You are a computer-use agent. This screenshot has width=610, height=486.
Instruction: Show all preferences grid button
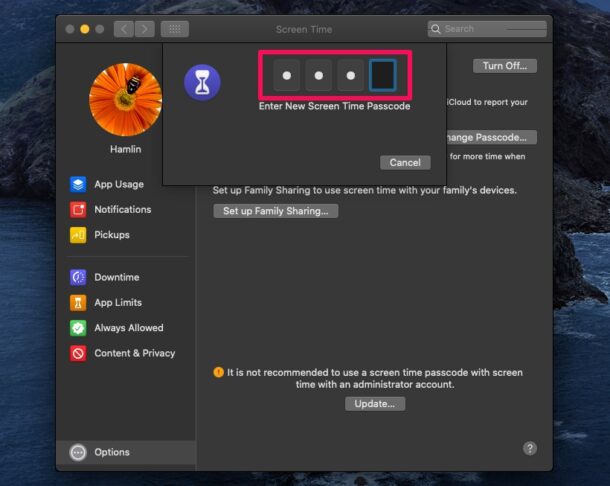tap(174, 29)
